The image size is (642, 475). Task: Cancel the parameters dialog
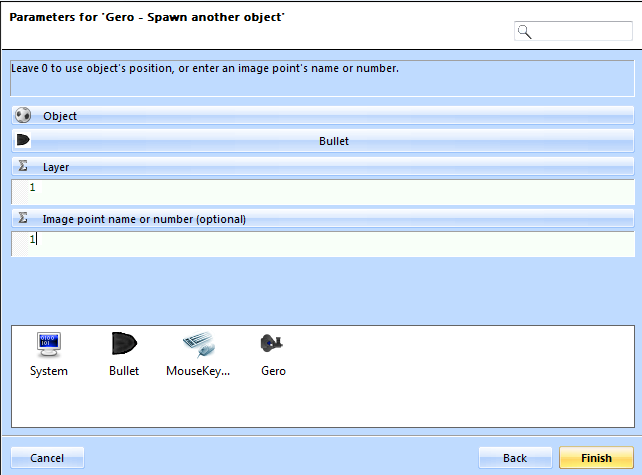(47, 458)
